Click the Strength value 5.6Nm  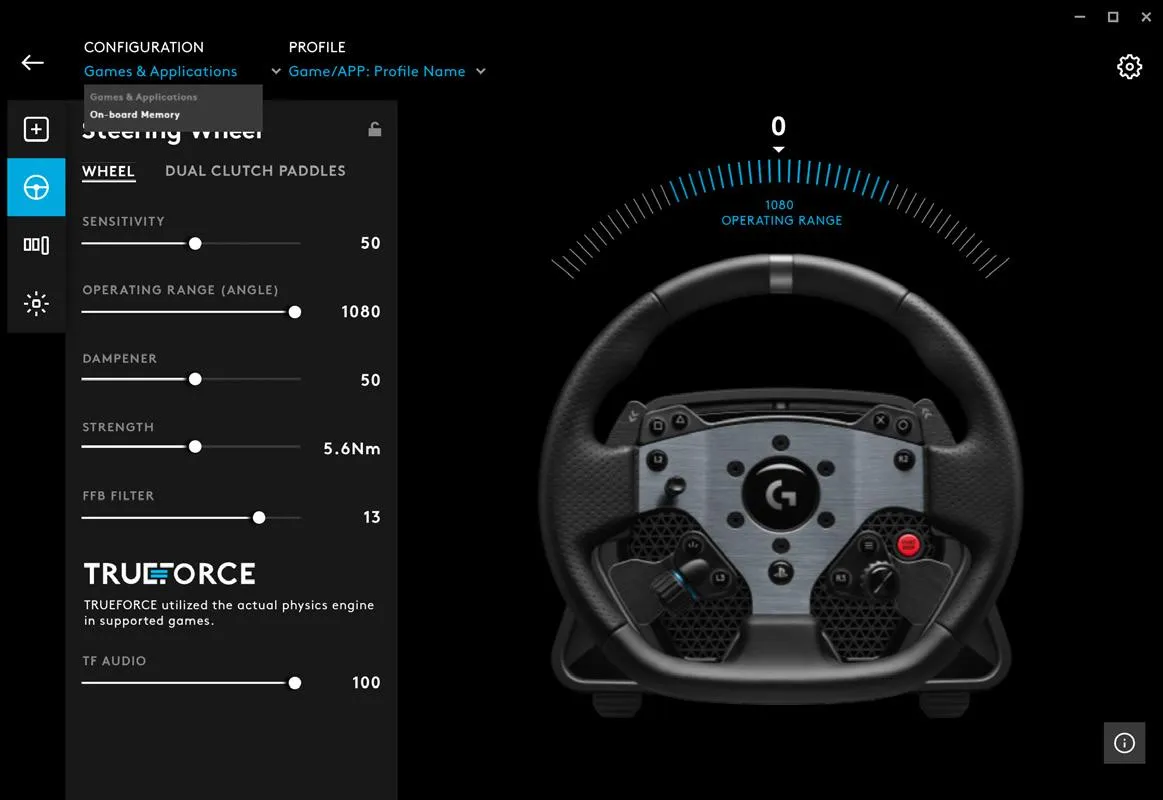[x=352, y=449]
